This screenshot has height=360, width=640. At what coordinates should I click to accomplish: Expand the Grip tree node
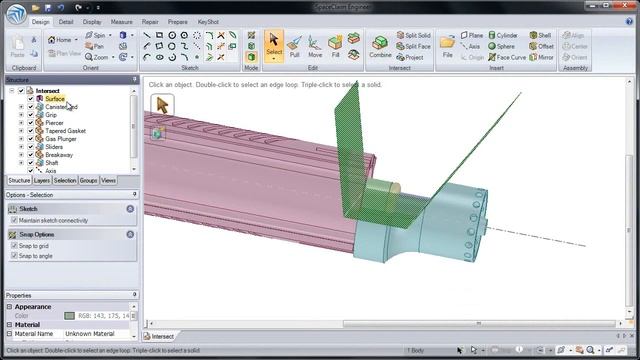coord(21,115)
